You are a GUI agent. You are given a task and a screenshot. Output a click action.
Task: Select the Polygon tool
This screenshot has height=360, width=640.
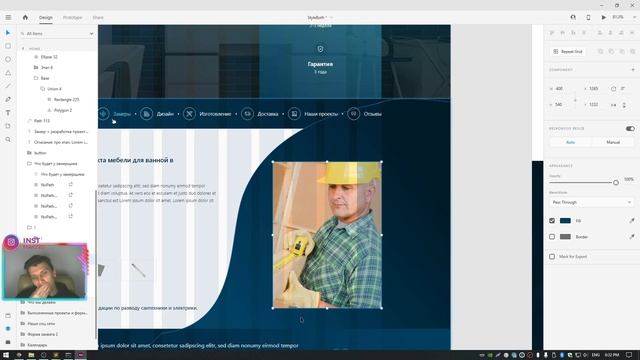(8, 73)
